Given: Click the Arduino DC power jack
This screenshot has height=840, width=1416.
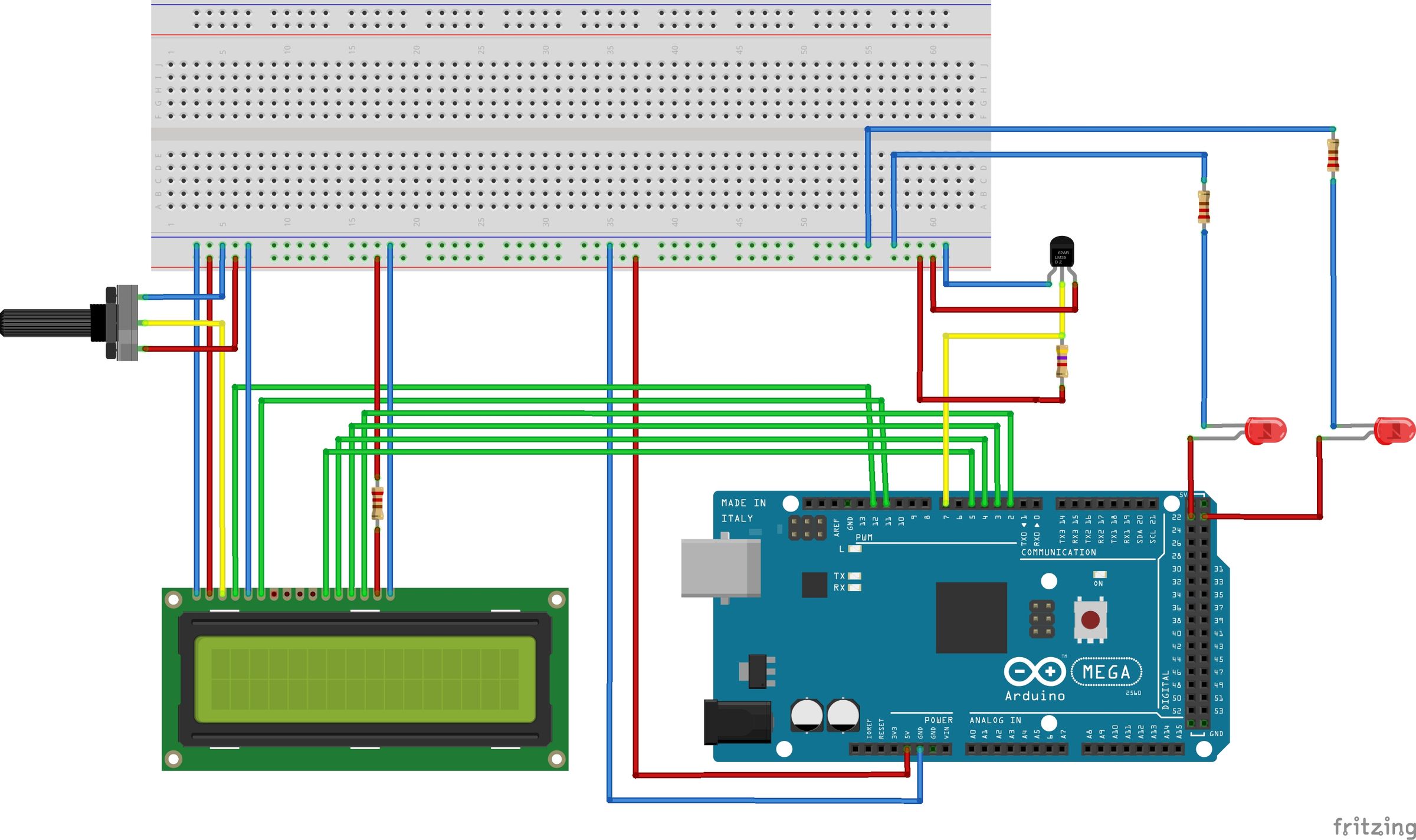Looking at the screenshot, I should (737, 721).
